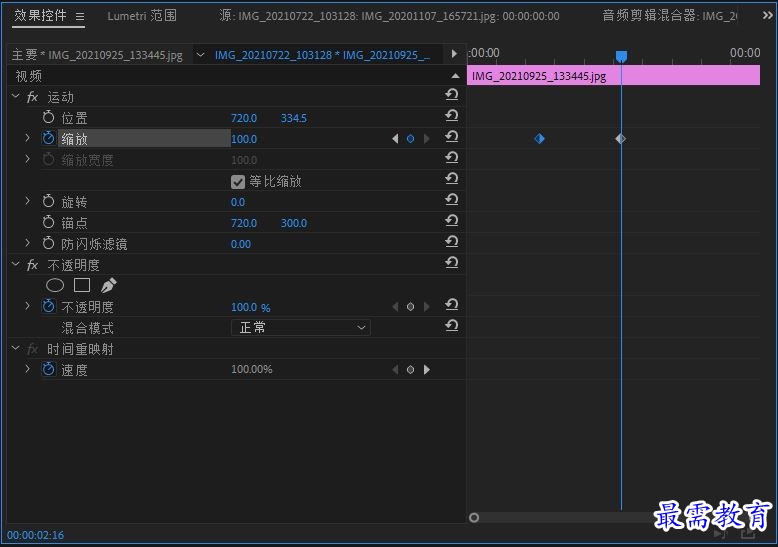Switch to the Lumetri 范围 tab
Screen dimensions: 778x547
pos(142,16)
